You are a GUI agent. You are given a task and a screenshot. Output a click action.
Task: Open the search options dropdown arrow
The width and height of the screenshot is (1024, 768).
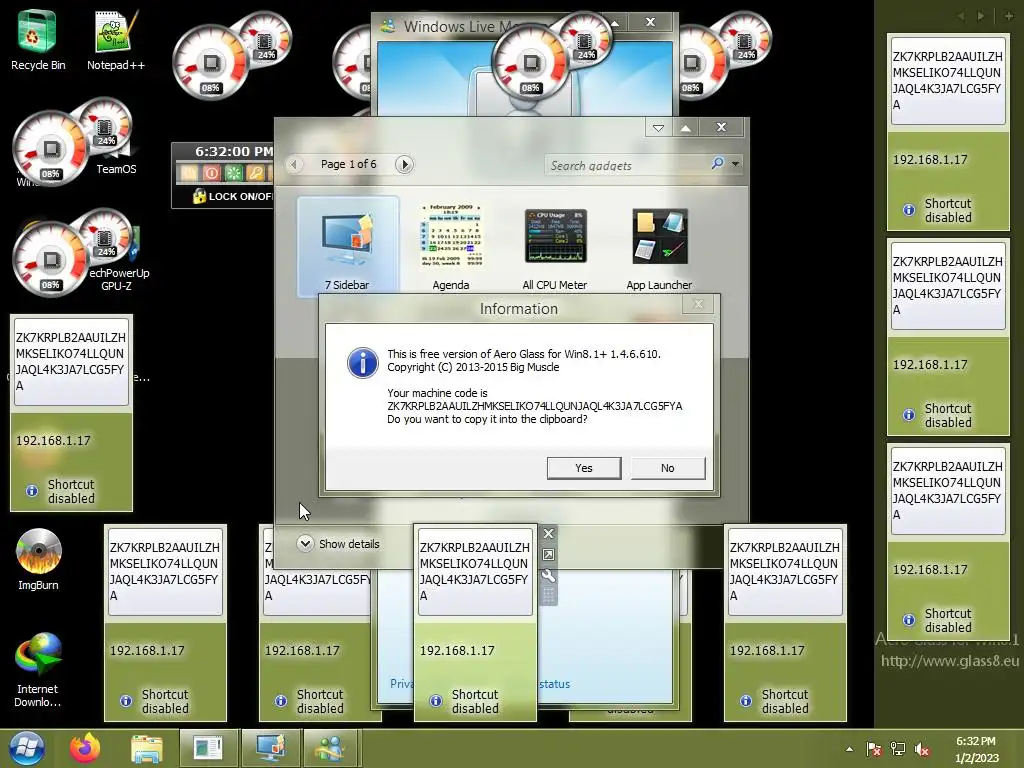(735, 164)
